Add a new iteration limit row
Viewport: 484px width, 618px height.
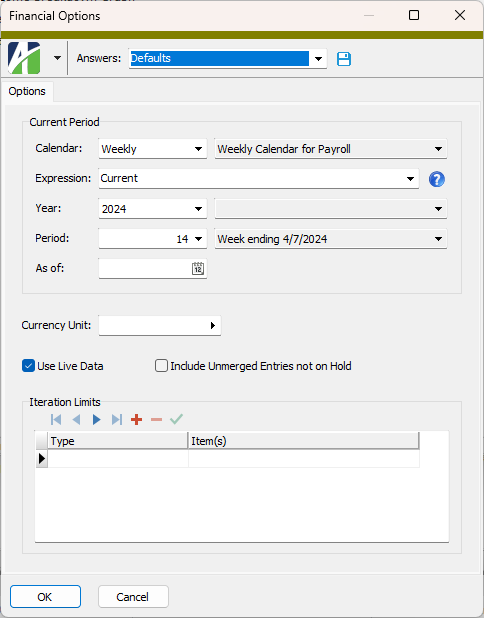(136, 419)
